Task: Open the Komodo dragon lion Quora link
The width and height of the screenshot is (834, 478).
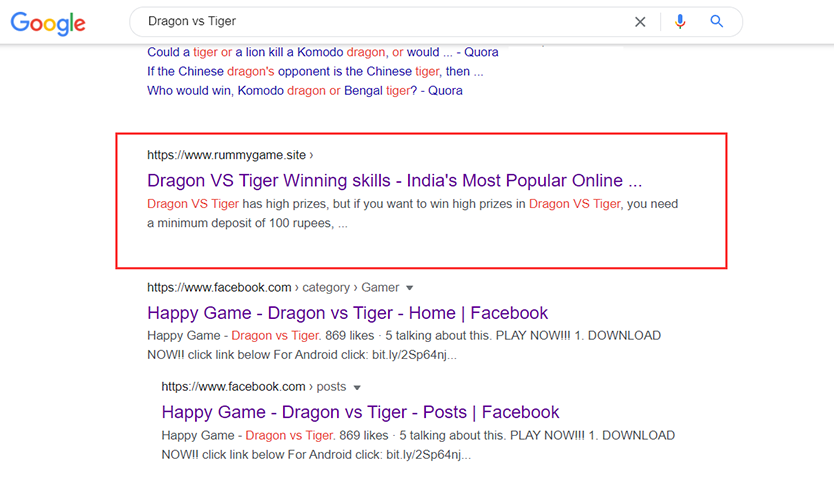Action: click(x=323, y=52)
